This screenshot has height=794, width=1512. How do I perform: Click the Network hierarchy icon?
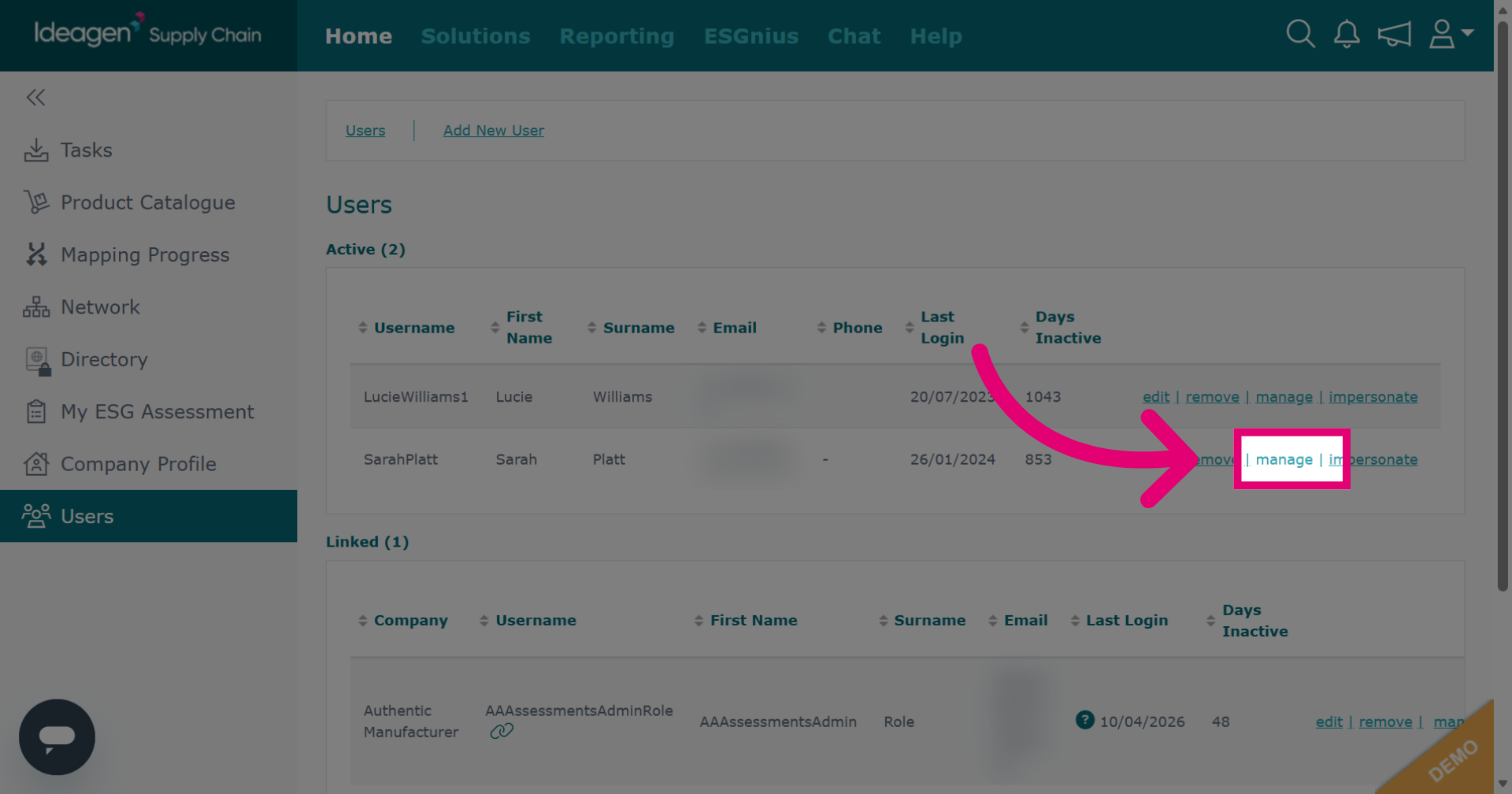tap(36, 307)
